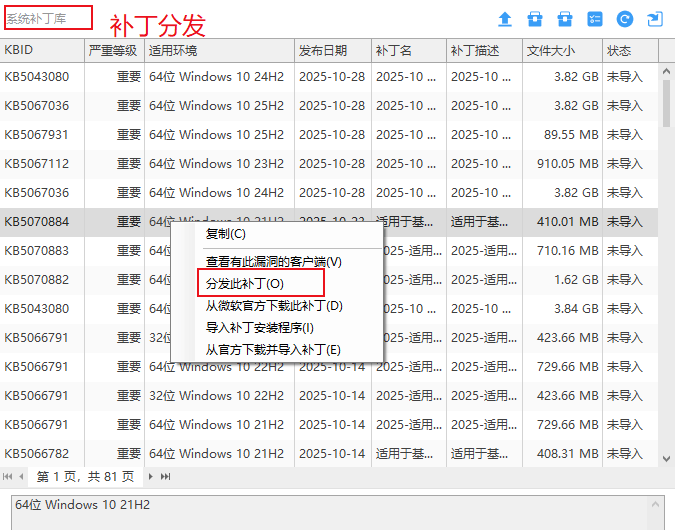Sort by the 发布日期 column header
Viewport: 675px width, 530px height.
point(333,50)
